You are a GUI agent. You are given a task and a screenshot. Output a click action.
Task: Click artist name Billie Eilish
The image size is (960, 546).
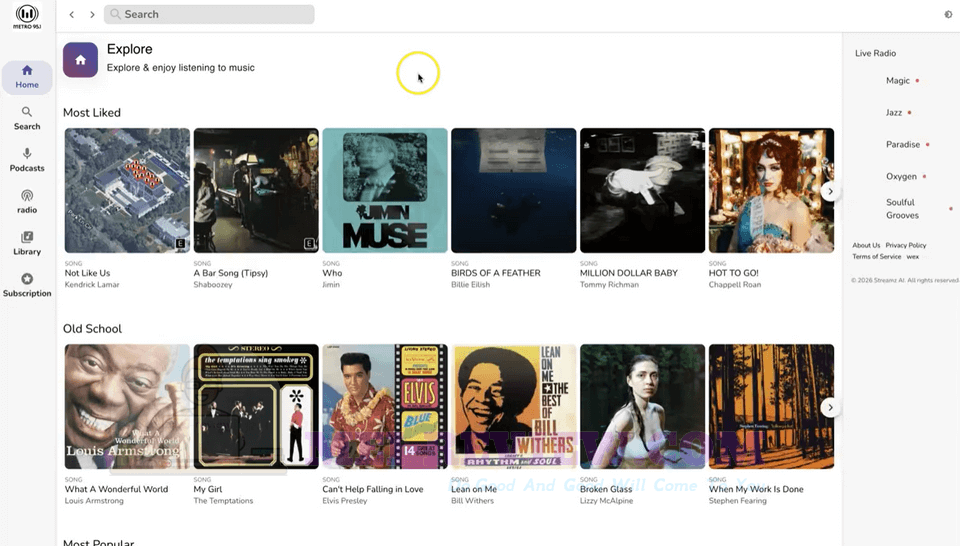click(x=470, y=285)
